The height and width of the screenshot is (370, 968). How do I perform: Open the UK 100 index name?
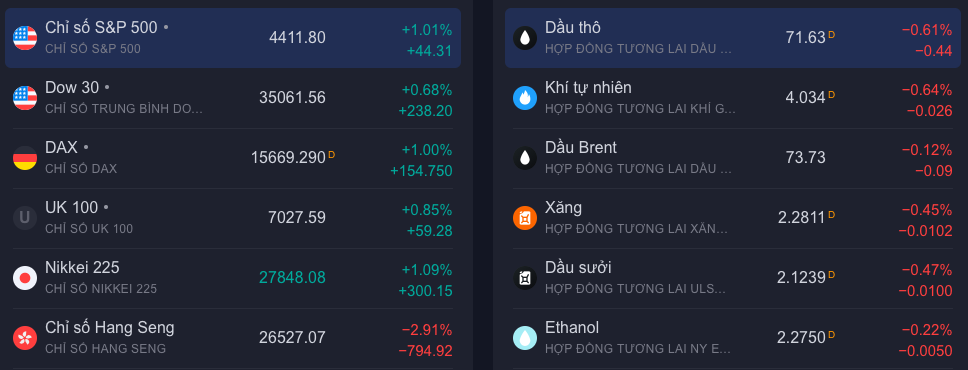click(x=72, y=208)
